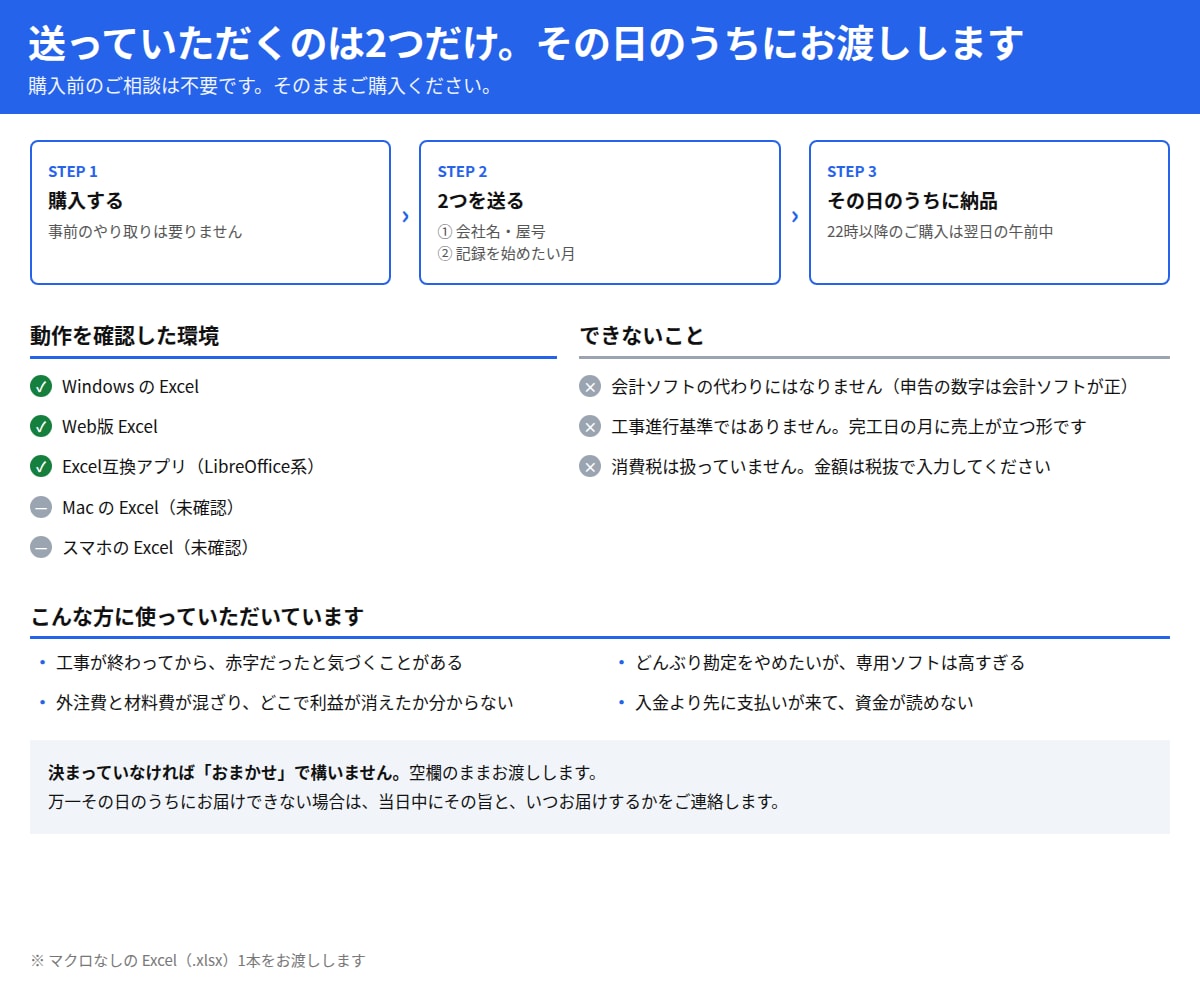The image size is (1200, 990).
Task: Click the footnote マクロなしの Excel（.xlsx）1本をお渡しします
Action: coord(198,960)
